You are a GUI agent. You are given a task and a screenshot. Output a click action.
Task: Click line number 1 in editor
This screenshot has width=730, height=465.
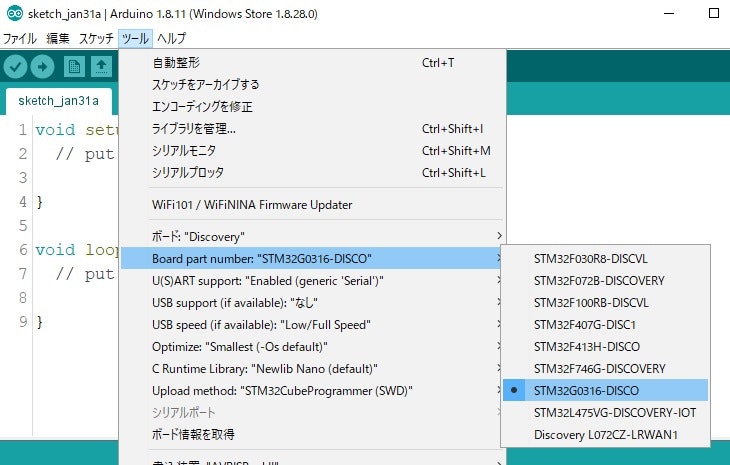point(23,129)
